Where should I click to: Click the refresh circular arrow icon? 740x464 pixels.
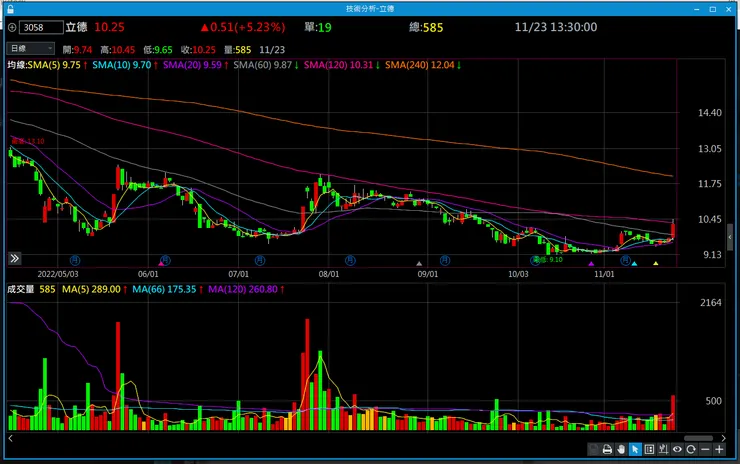click(691, 449)
